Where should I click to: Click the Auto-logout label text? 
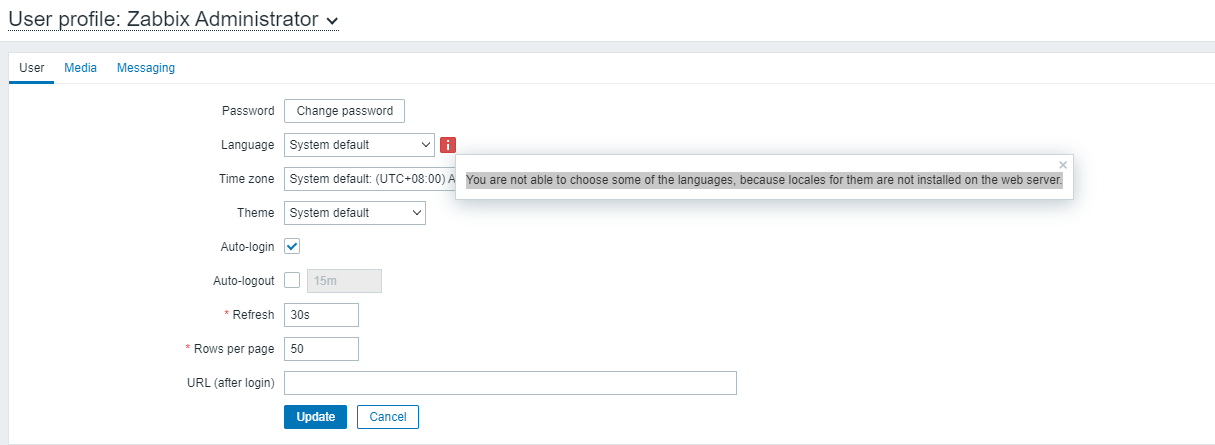point(244,281)
